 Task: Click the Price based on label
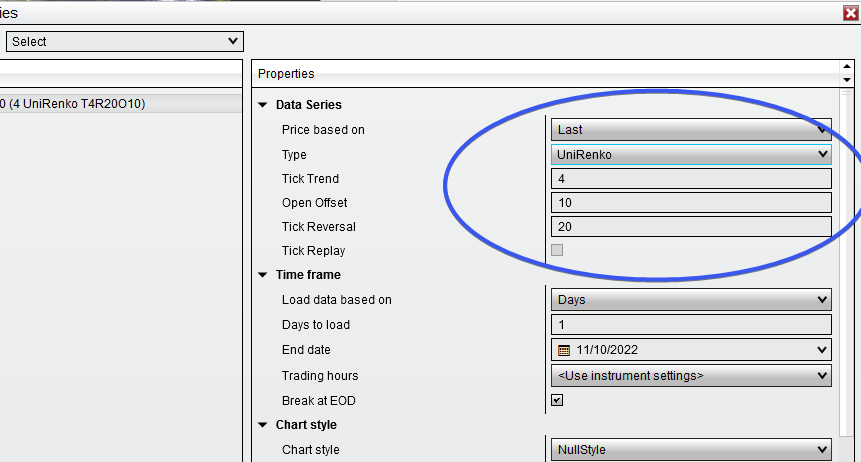323,130
